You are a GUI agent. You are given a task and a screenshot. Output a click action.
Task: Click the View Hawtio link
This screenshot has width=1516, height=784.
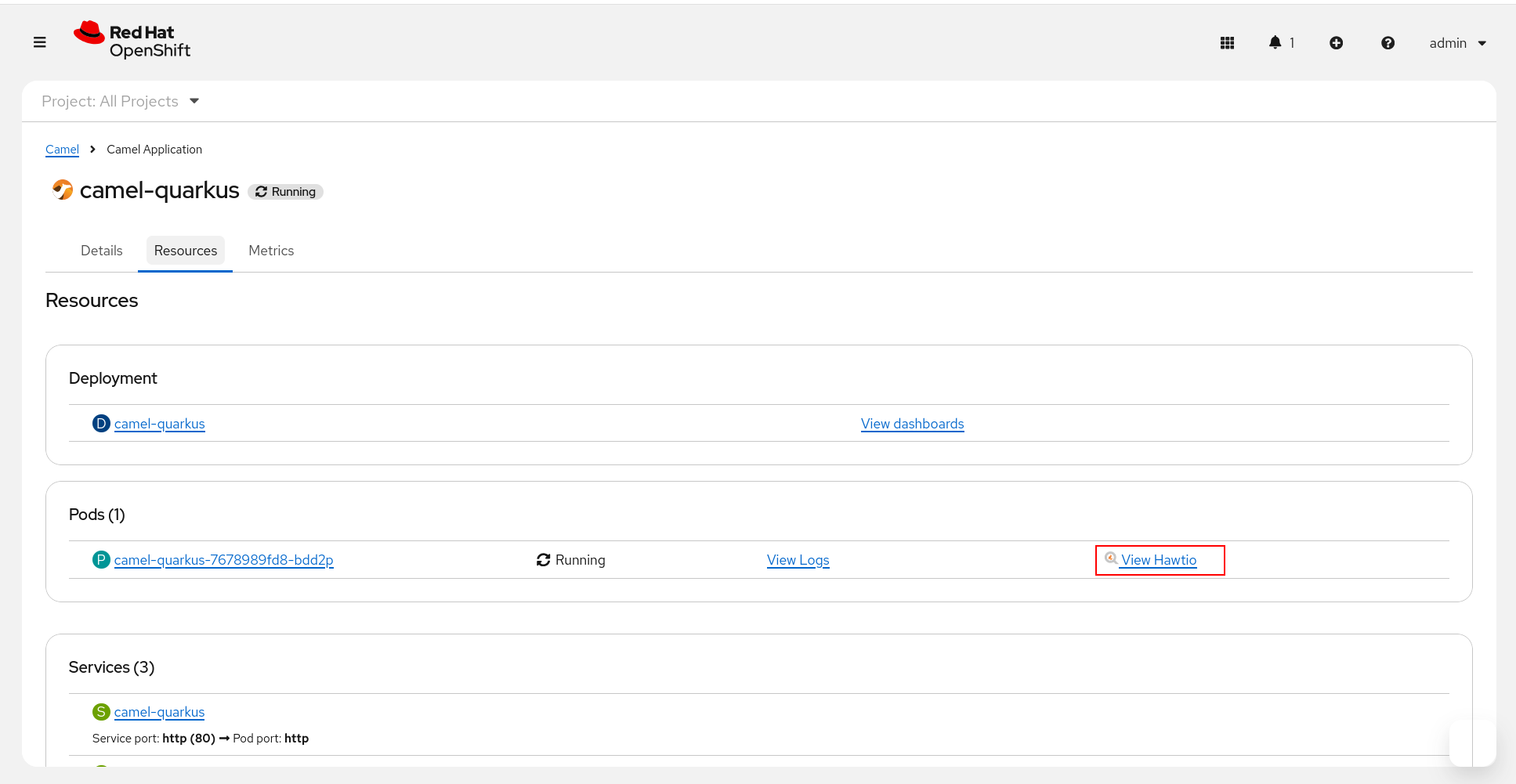(x=1158, y=560)
